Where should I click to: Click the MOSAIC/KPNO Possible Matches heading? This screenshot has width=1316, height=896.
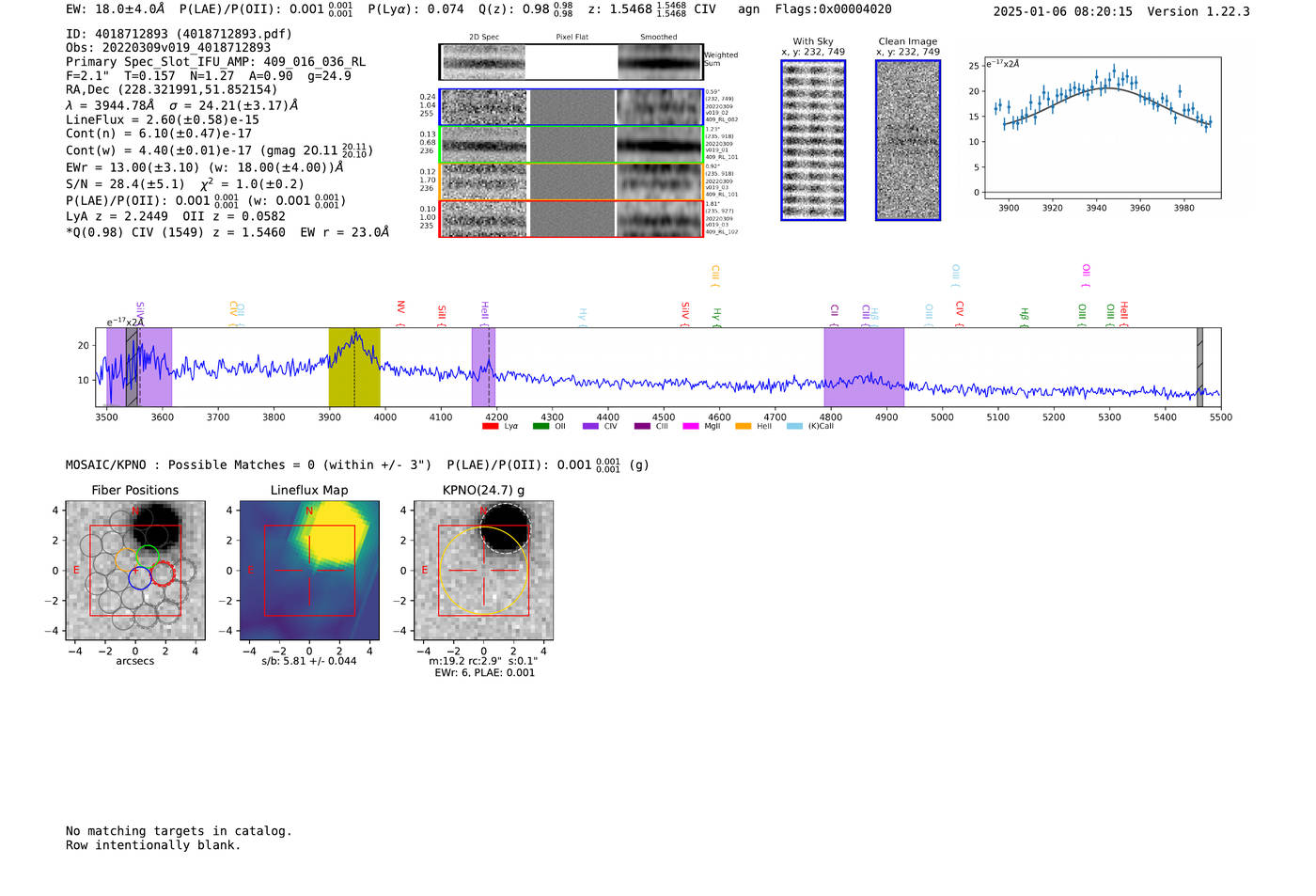click(357, 464)
